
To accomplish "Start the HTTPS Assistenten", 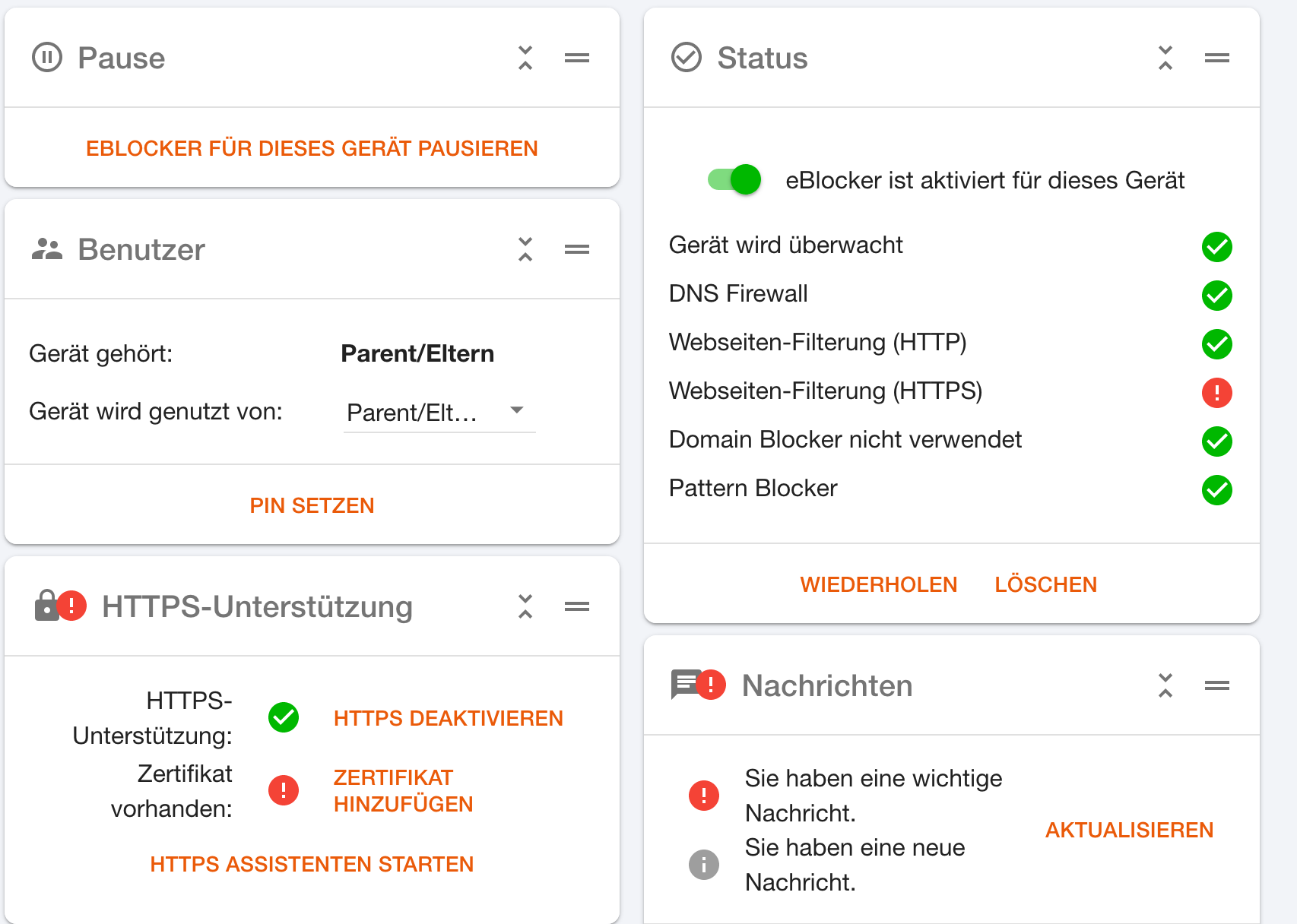I will (312, 864).
